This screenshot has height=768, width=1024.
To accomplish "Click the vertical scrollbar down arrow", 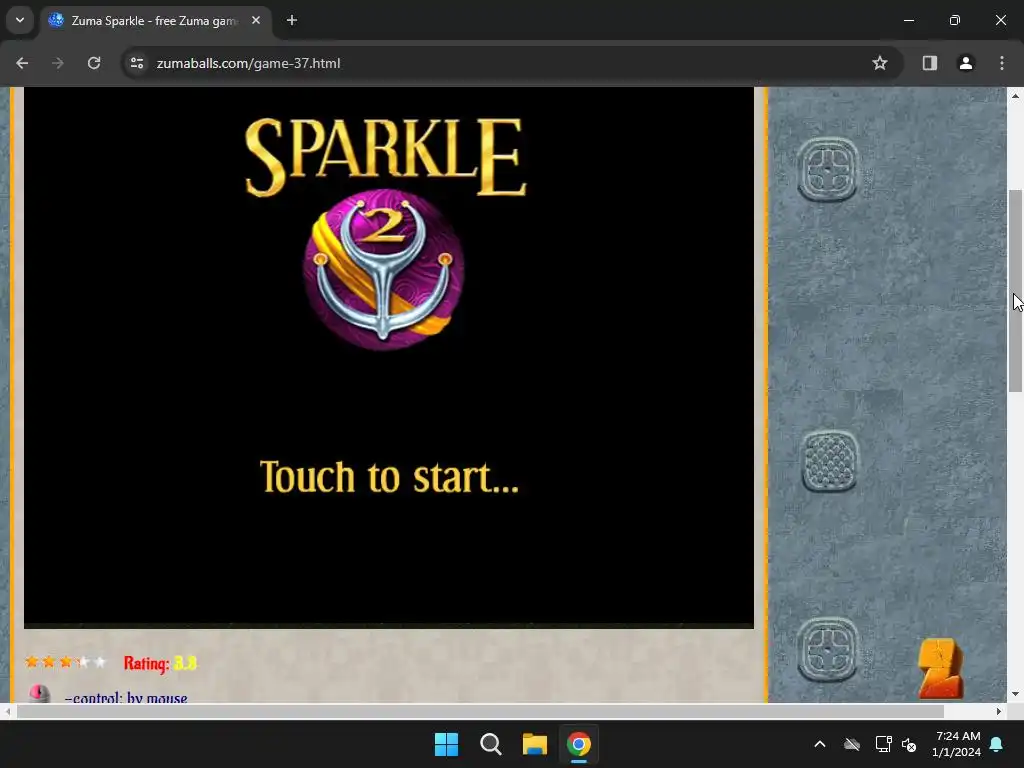I will click(1015, 694).
